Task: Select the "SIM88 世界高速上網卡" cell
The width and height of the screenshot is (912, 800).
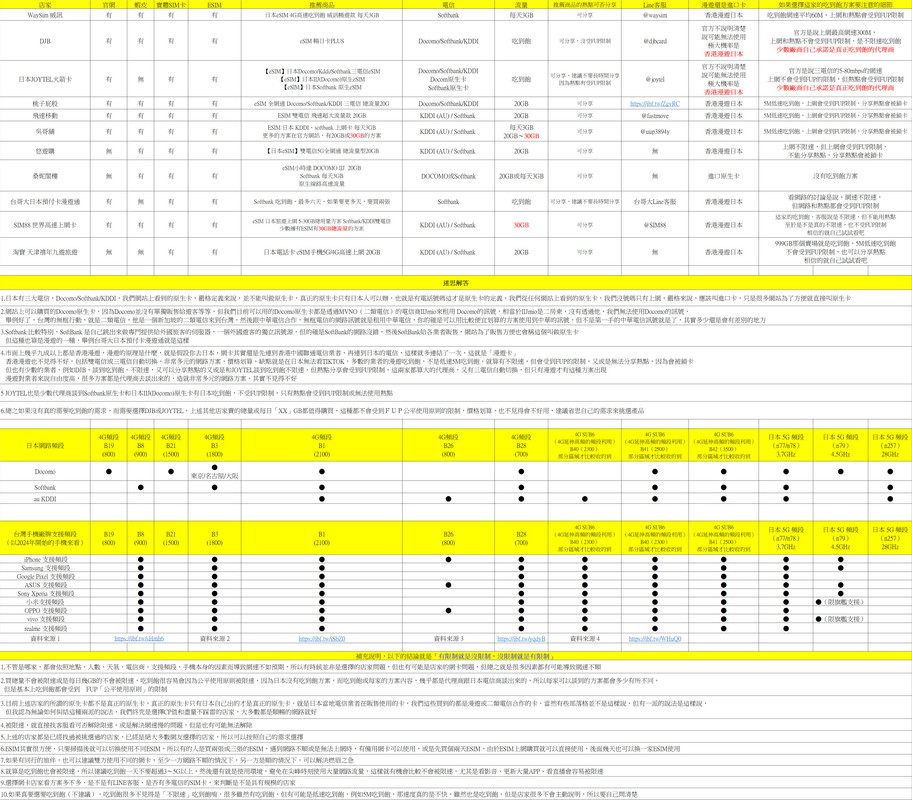Action: click(45, 225)
